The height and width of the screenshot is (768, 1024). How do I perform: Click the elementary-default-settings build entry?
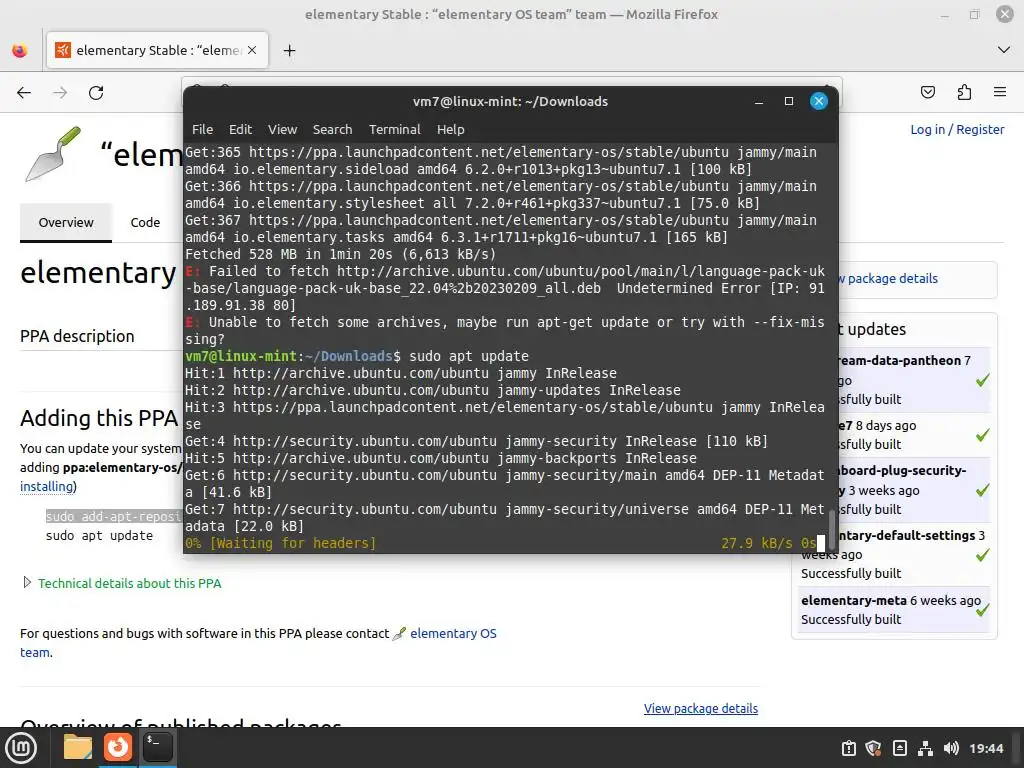908,536
